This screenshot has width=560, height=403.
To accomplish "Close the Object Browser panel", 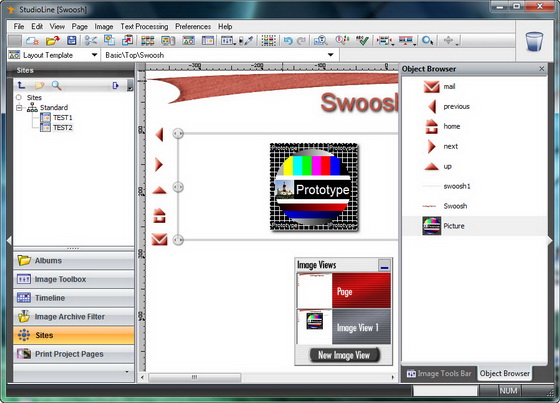I will click(x=541, y=69).
